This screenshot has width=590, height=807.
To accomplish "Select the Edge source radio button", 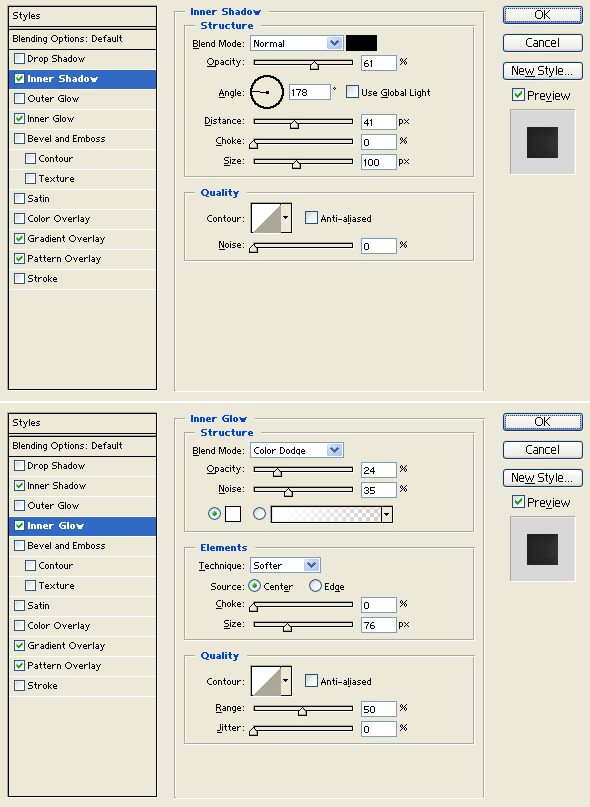I will click(x=315, y=586).
